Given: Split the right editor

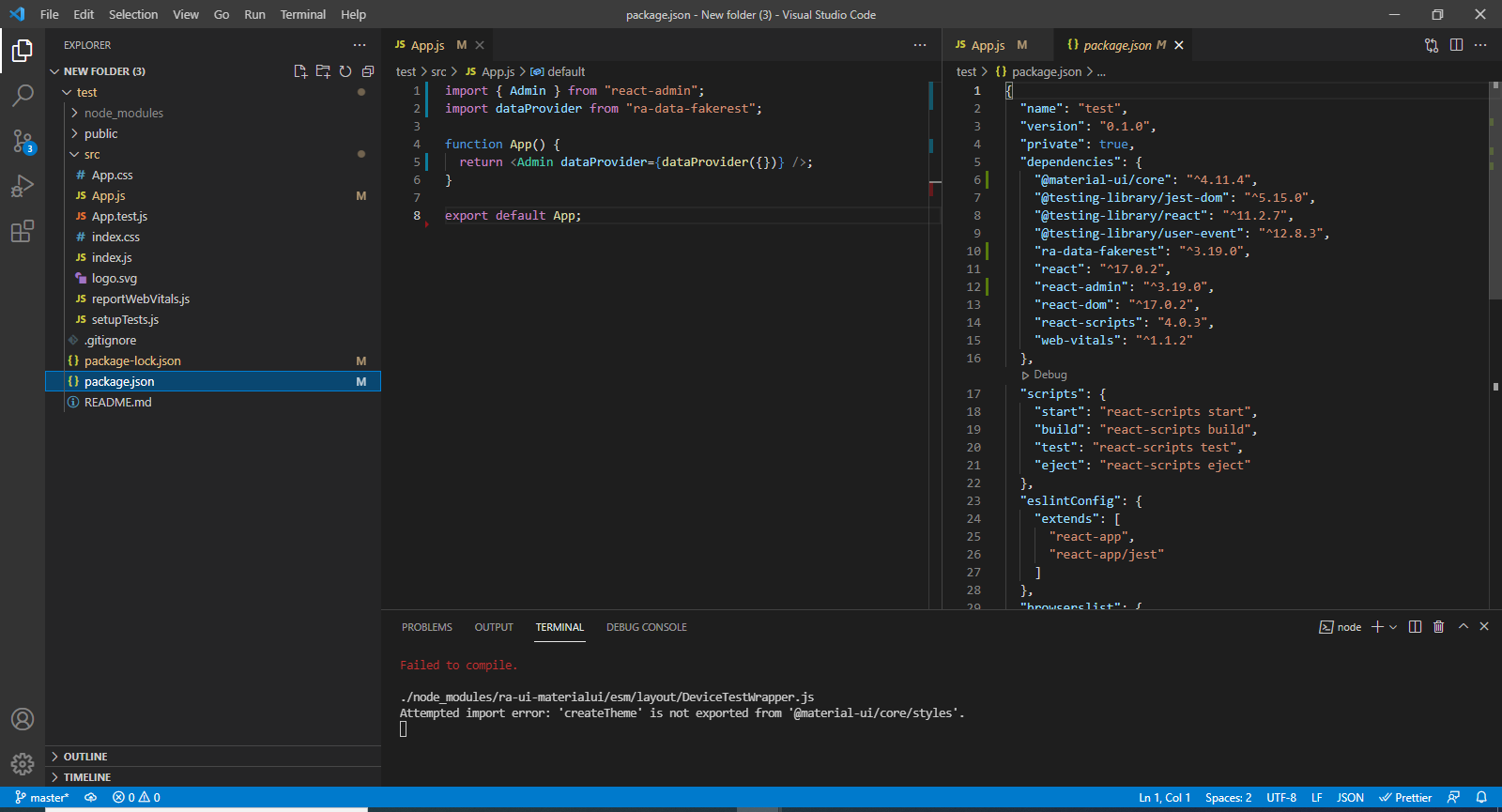Looking at the screenshot, I should tap(1456, 45).
